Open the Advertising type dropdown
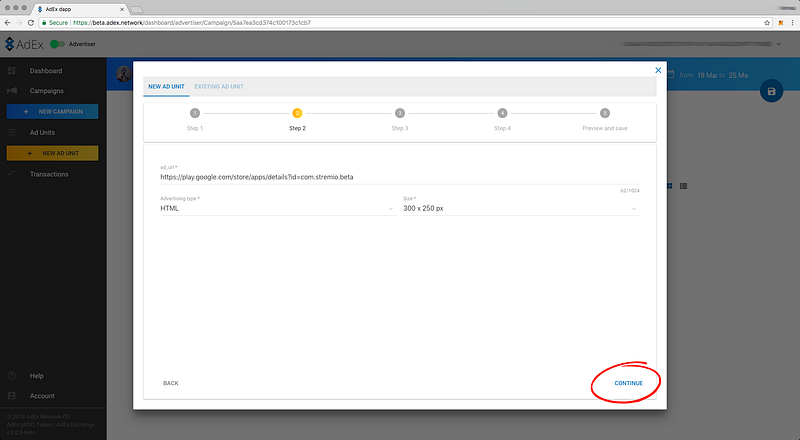 coord(278,208)
